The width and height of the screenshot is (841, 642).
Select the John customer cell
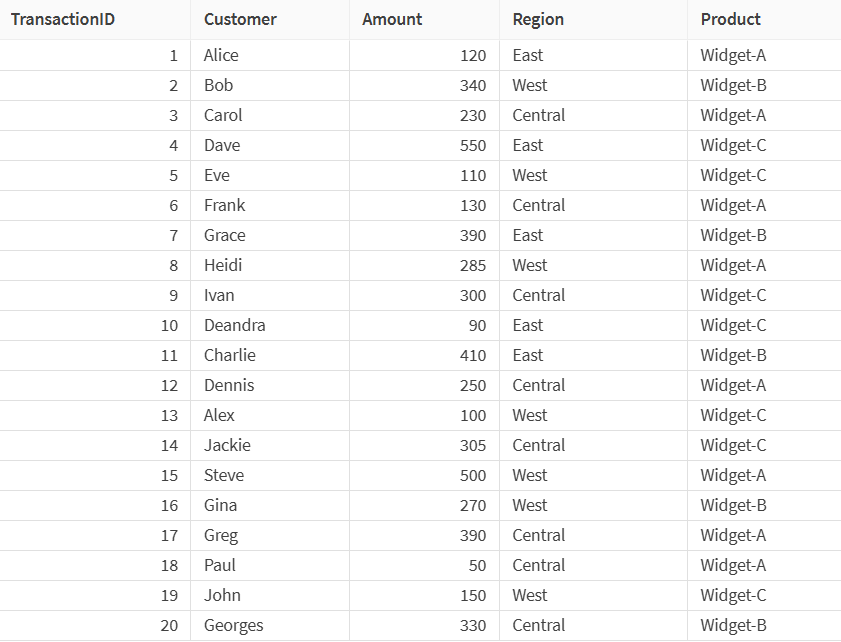(x=222, y=595)
